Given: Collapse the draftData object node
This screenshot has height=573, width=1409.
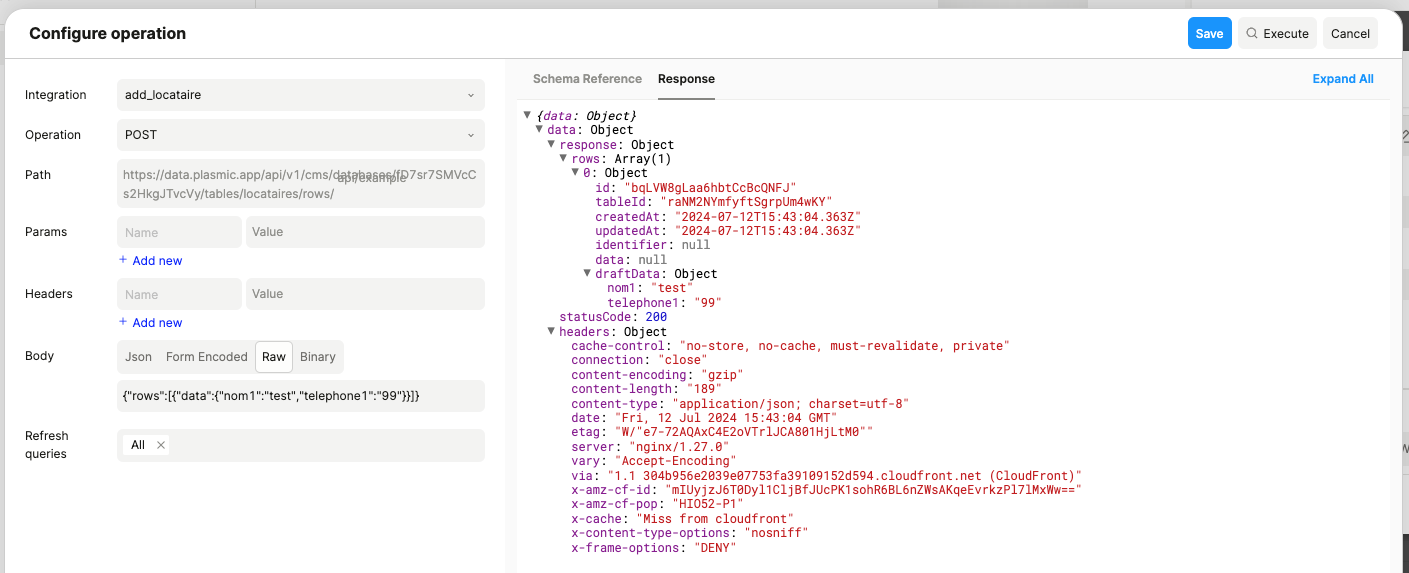Looking at the screenshot, I should point(588,274).
